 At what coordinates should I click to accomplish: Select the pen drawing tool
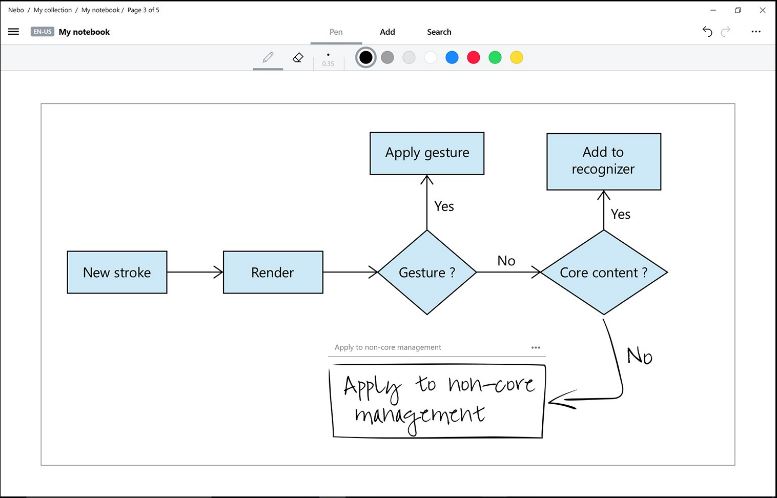[268, 57]
